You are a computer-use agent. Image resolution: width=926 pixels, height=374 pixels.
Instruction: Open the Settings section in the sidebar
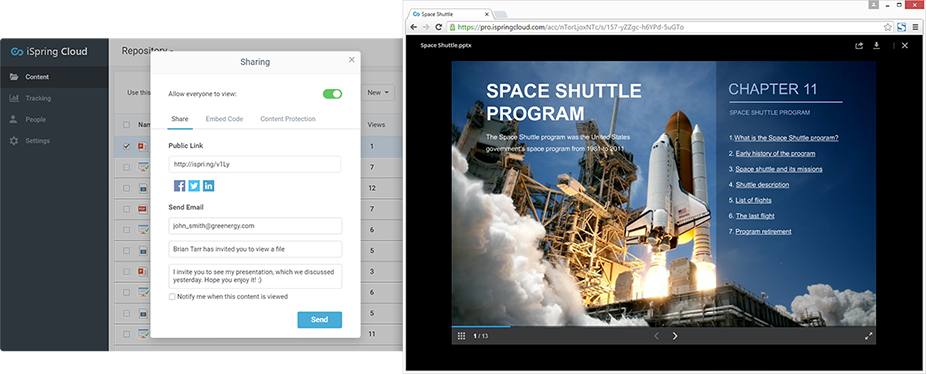54,141
